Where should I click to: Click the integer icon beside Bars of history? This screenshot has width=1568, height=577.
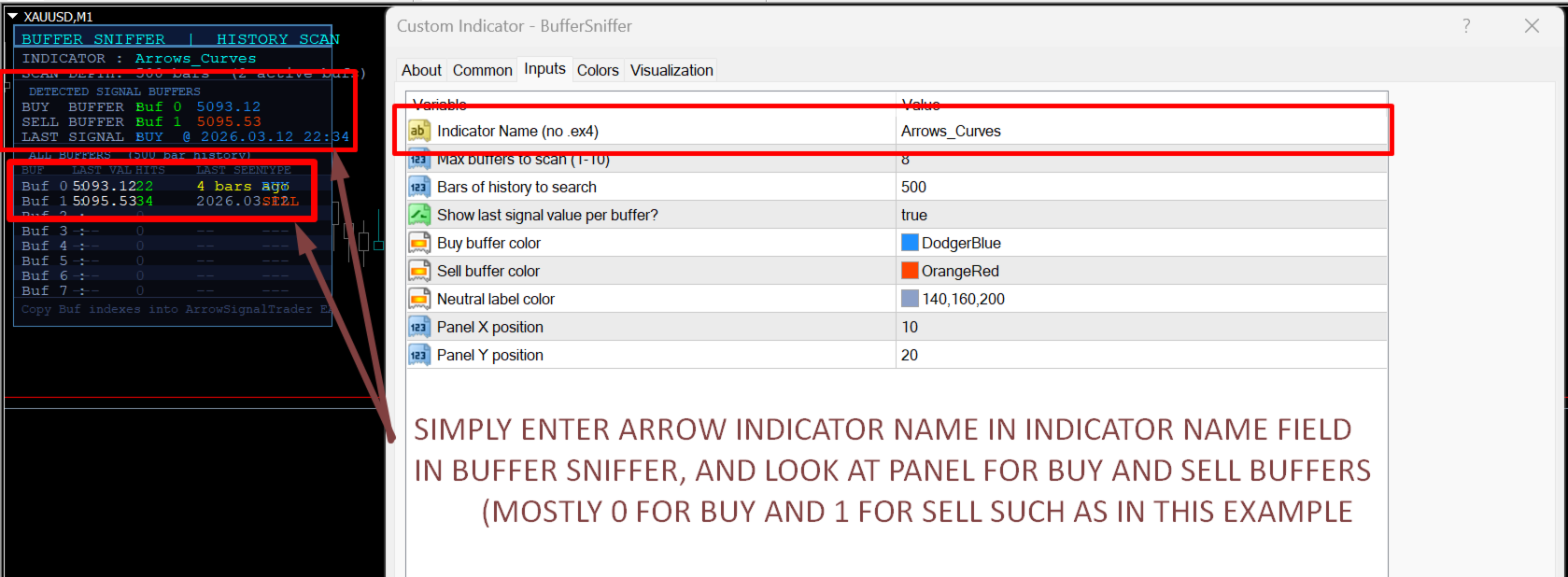(x=418, y=187)
